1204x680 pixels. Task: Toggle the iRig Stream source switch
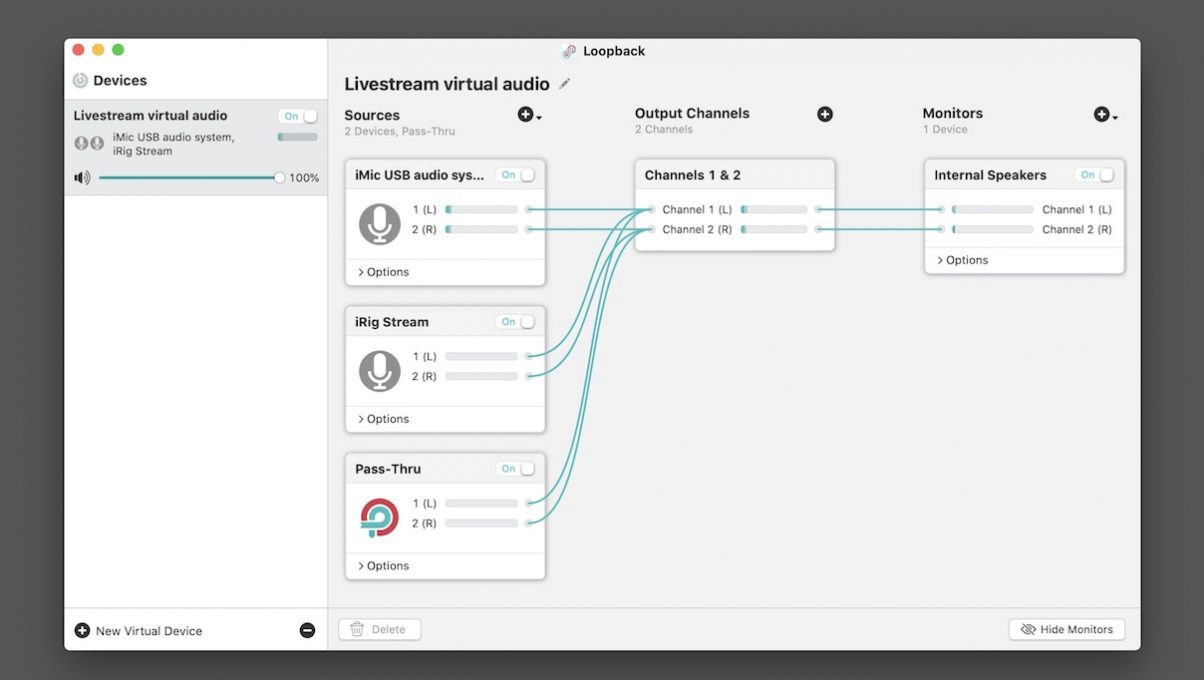point(516,322)
